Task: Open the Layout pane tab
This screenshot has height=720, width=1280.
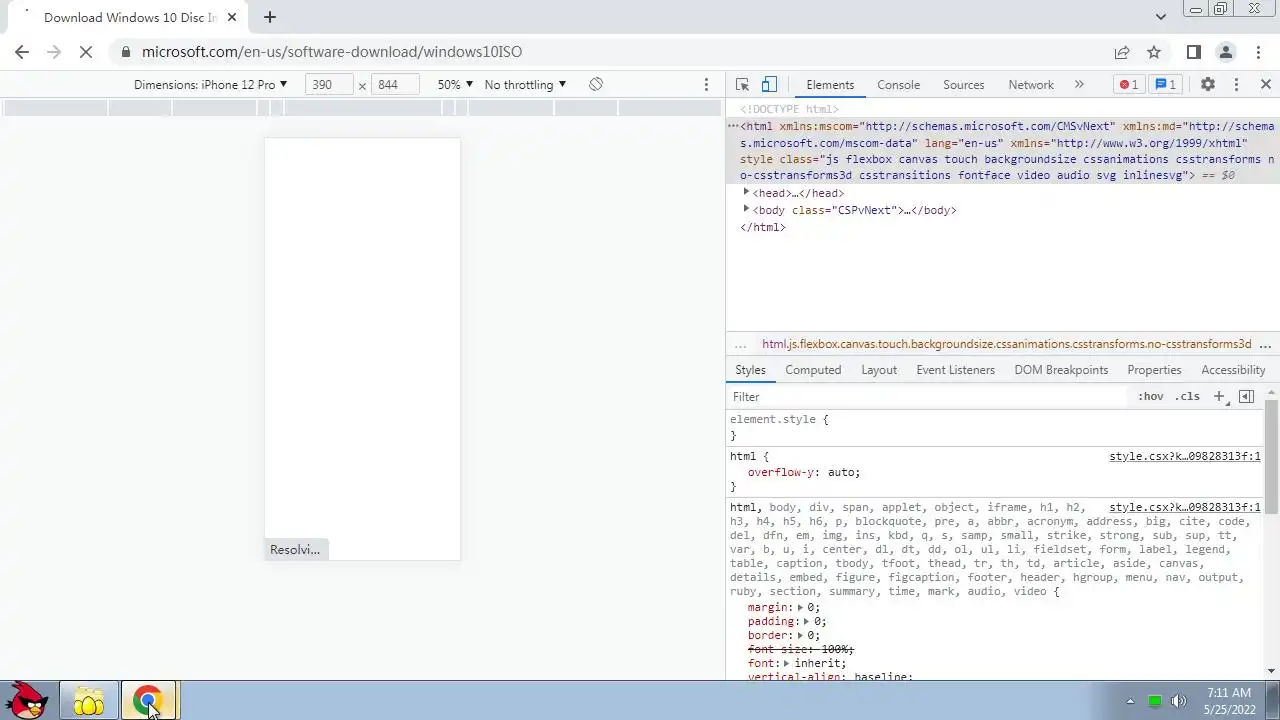Action: point(879,370)
